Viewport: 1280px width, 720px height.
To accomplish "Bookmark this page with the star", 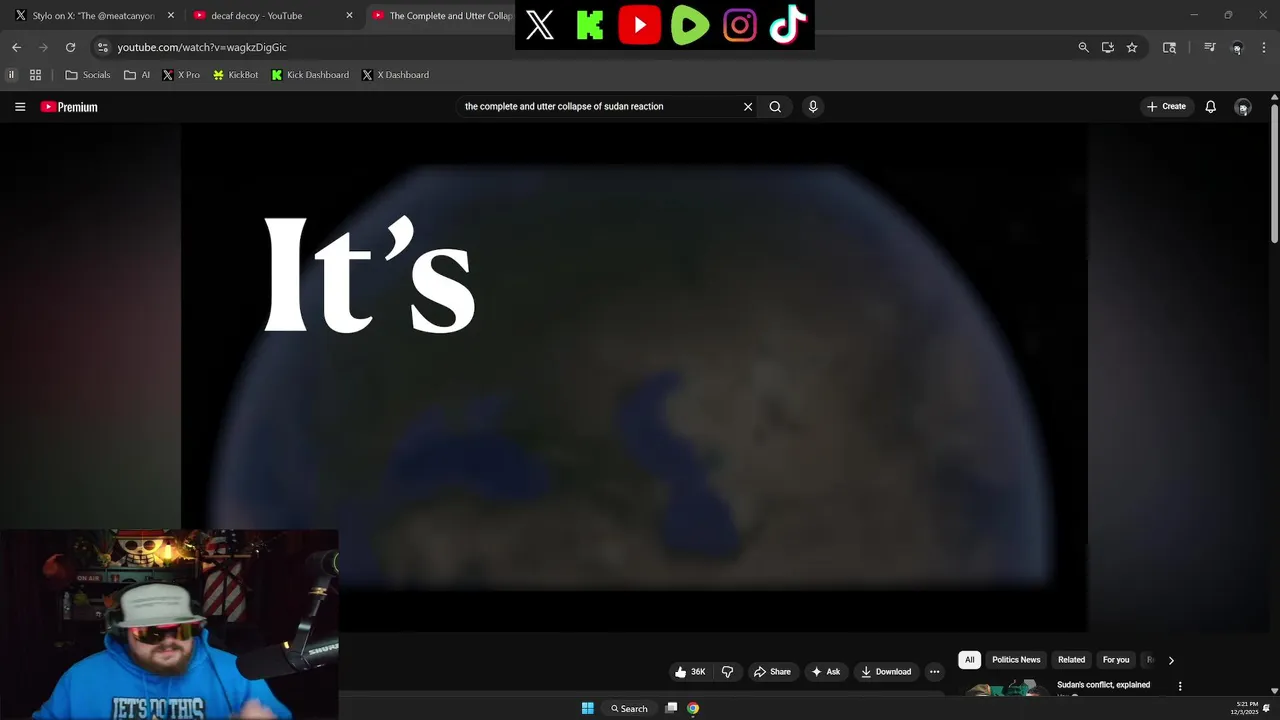I will point(1132,47).
